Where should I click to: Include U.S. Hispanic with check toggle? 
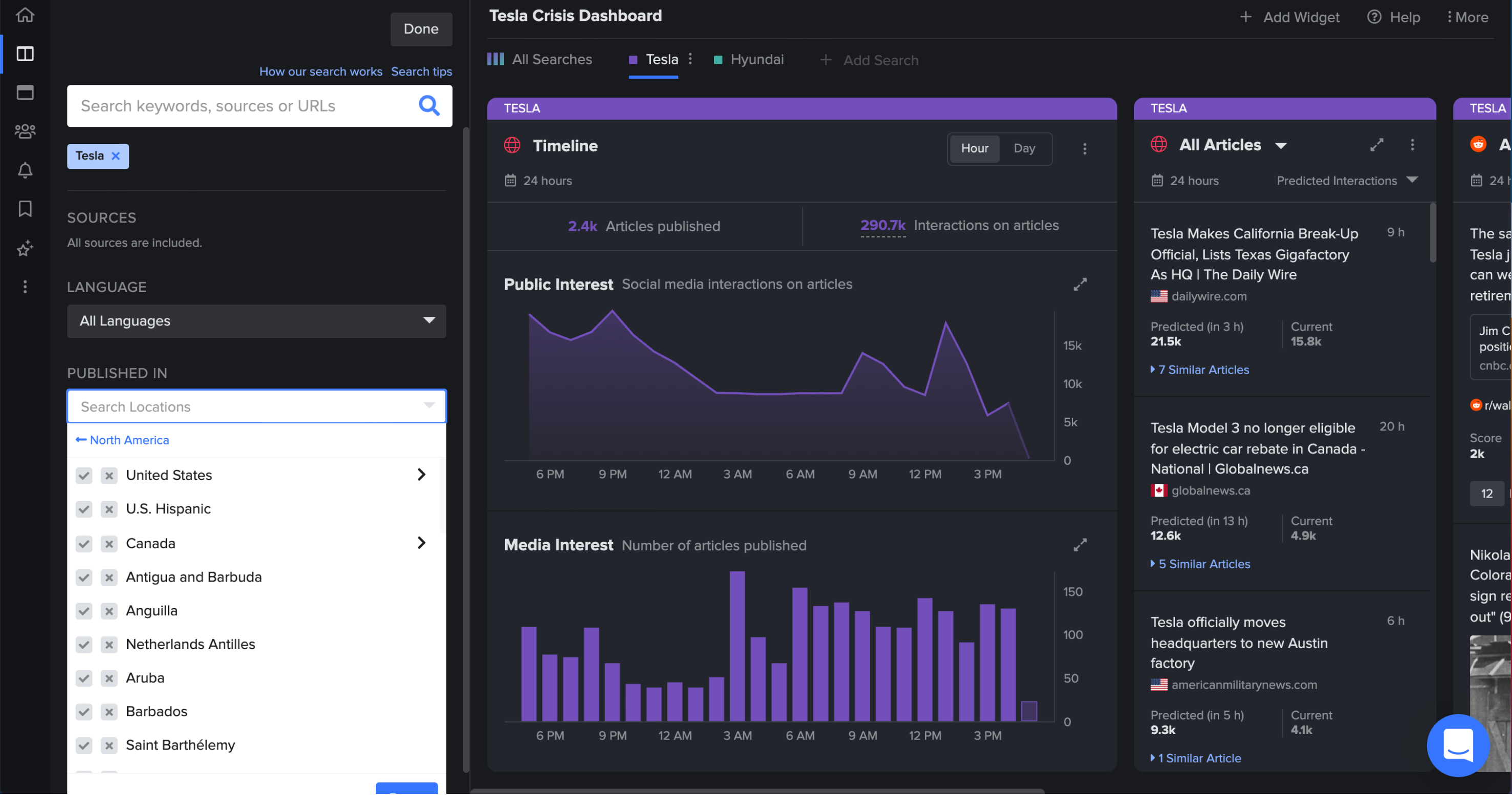coord(84,510)
